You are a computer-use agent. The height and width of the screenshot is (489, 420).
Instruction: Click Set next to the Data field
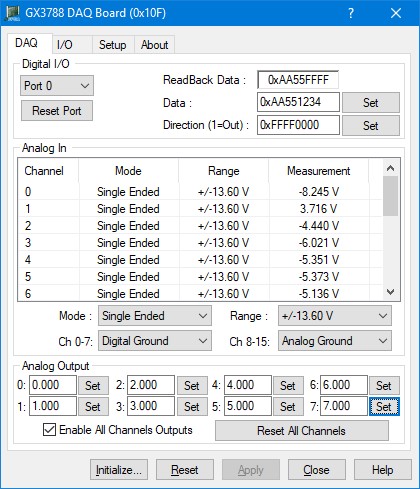[x=371, y=103]
